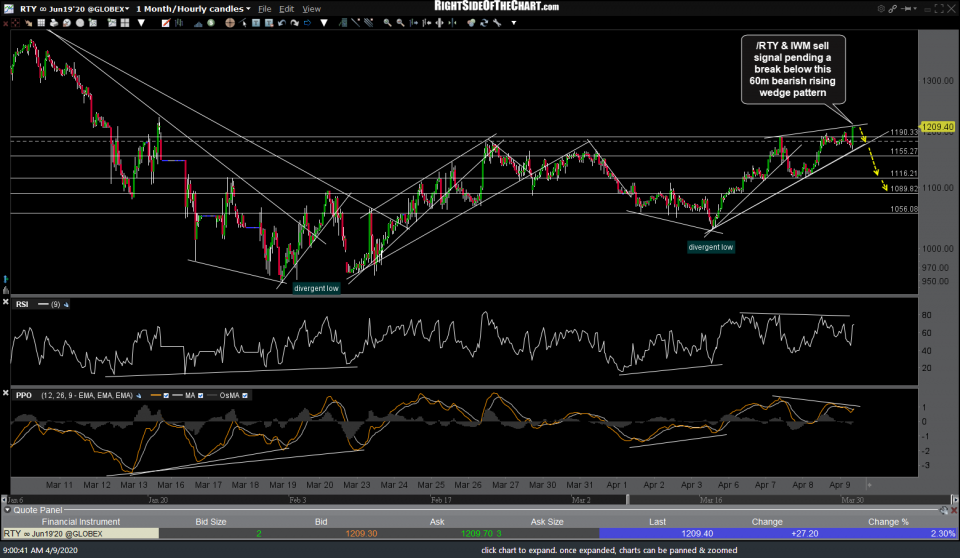Open the View menu
The width and height of the screenshot is (960, 558).
pos(311,9)
